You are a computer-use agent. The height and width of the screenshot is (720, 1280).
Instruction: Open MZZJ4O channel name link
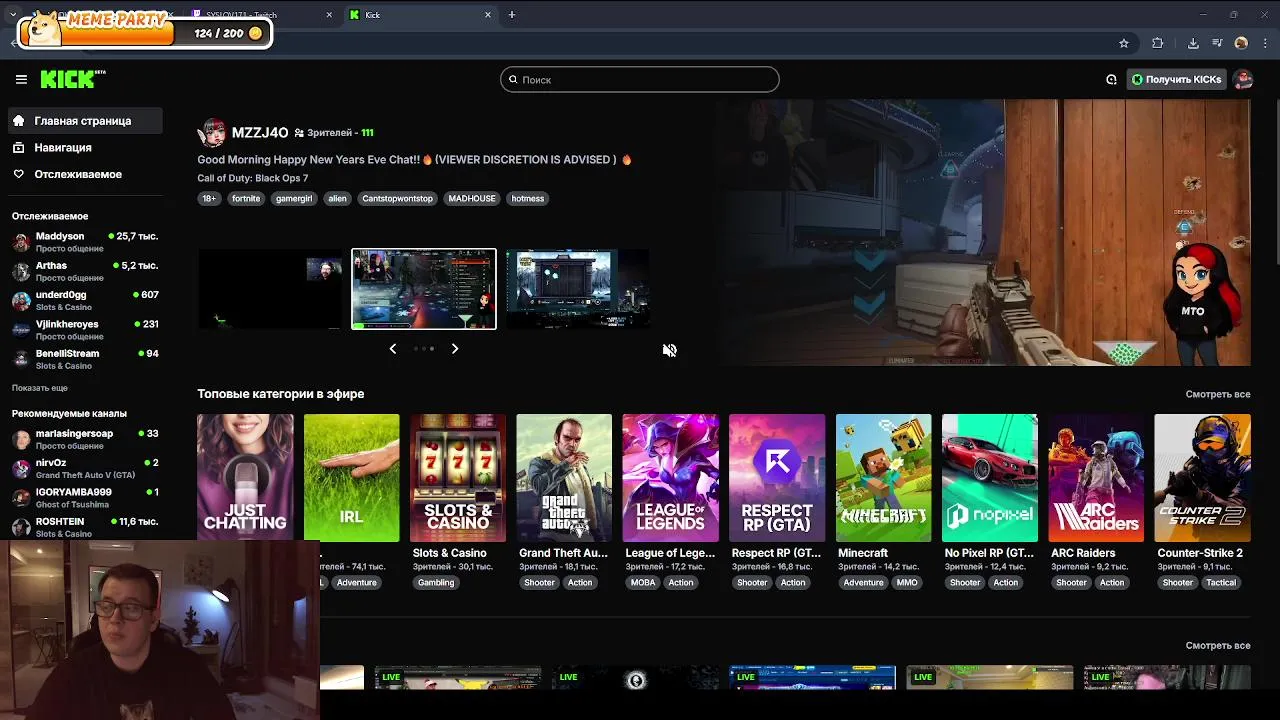(260, 132)
